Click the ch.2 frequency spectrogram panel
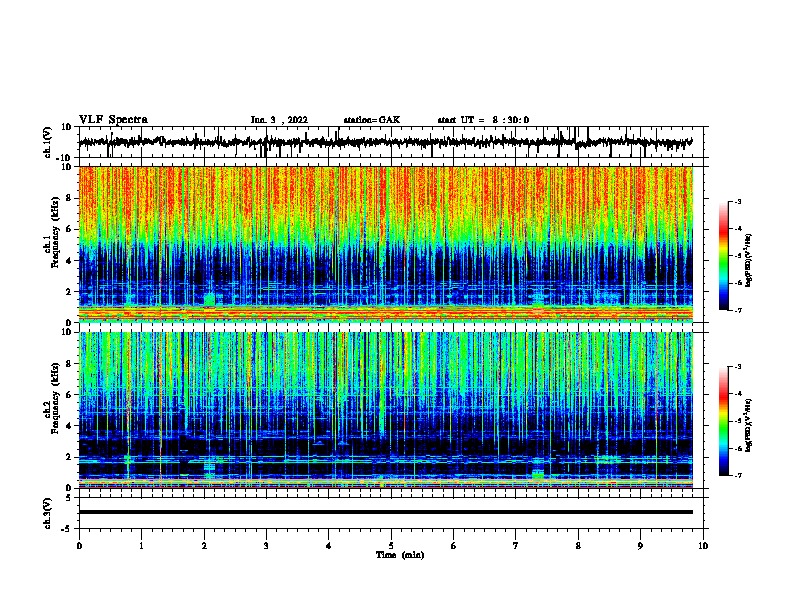The height and width of the screenshot is (612, 792). coord(386,410)
